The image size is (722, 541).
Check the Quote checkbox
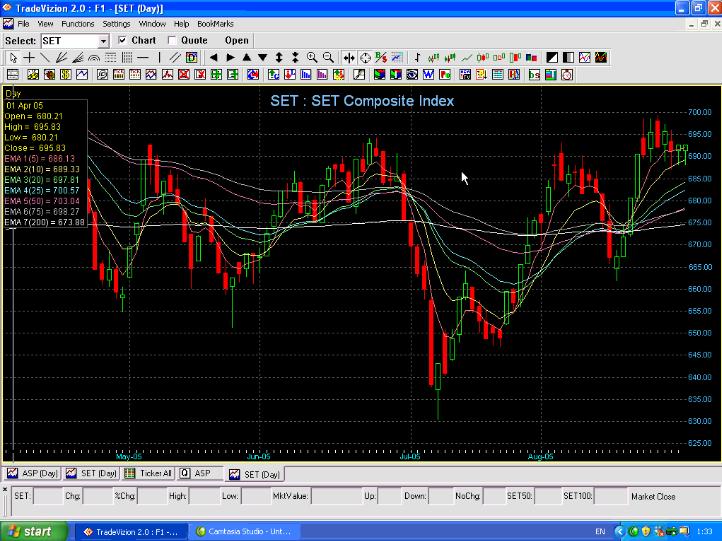[x=172, y=41]
